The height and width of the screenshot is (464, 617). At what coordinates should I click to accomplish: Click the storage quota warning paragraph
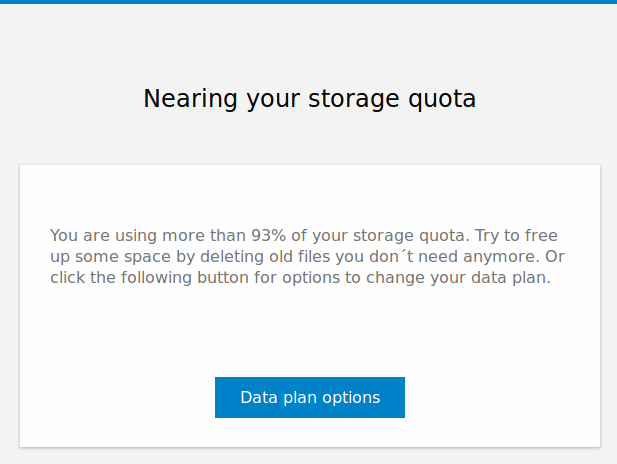[308, 257]
